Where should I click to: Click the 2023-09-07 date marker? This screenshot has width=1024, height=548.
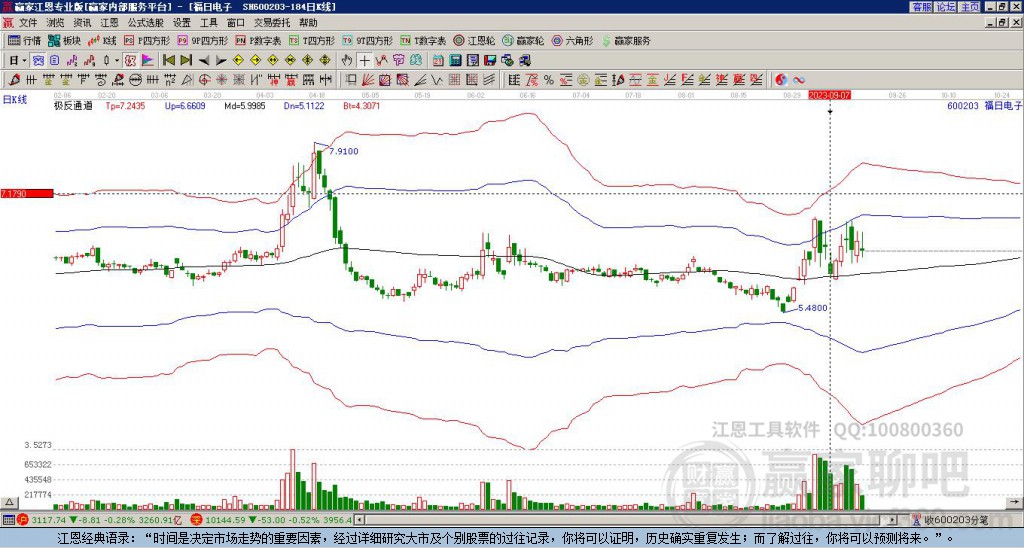coord(829,95)
